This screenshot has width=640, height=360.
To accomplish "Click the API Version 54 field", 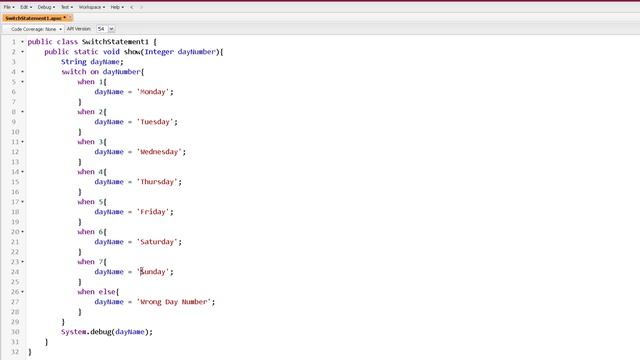I will point(102,29).
